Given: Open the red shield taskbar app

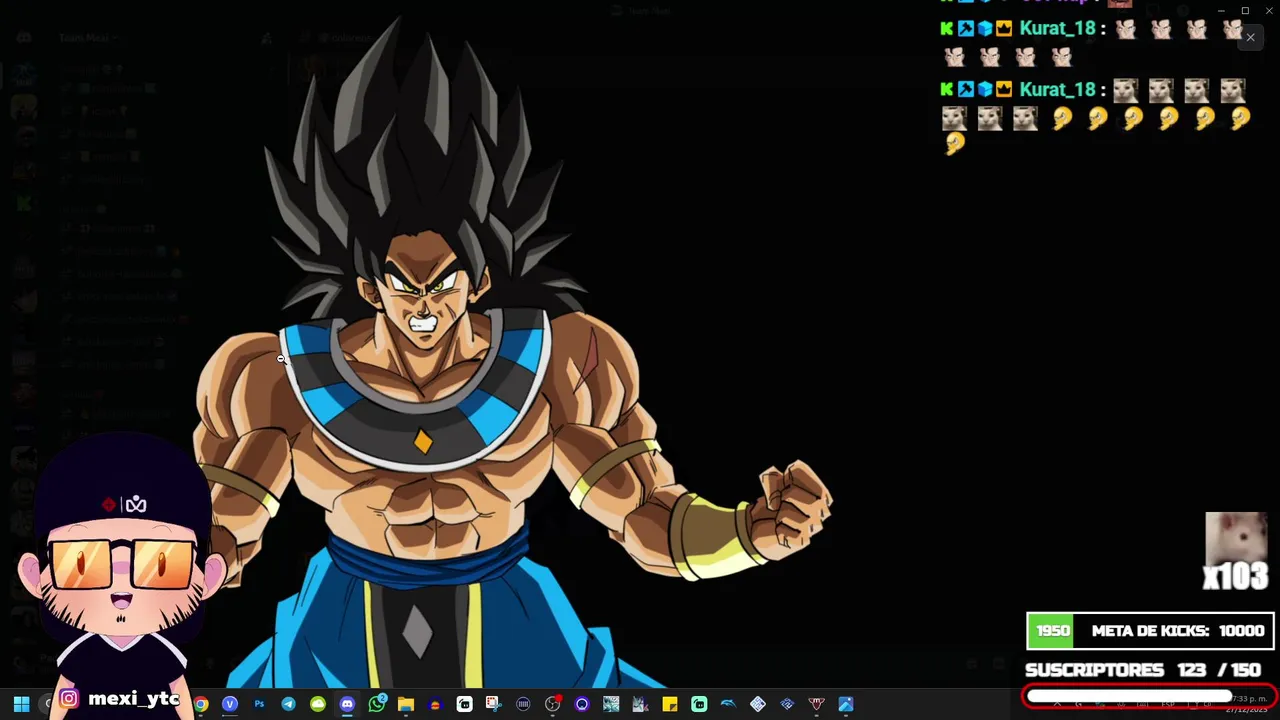Looking at the screenshot, I should tap(816, 704).
